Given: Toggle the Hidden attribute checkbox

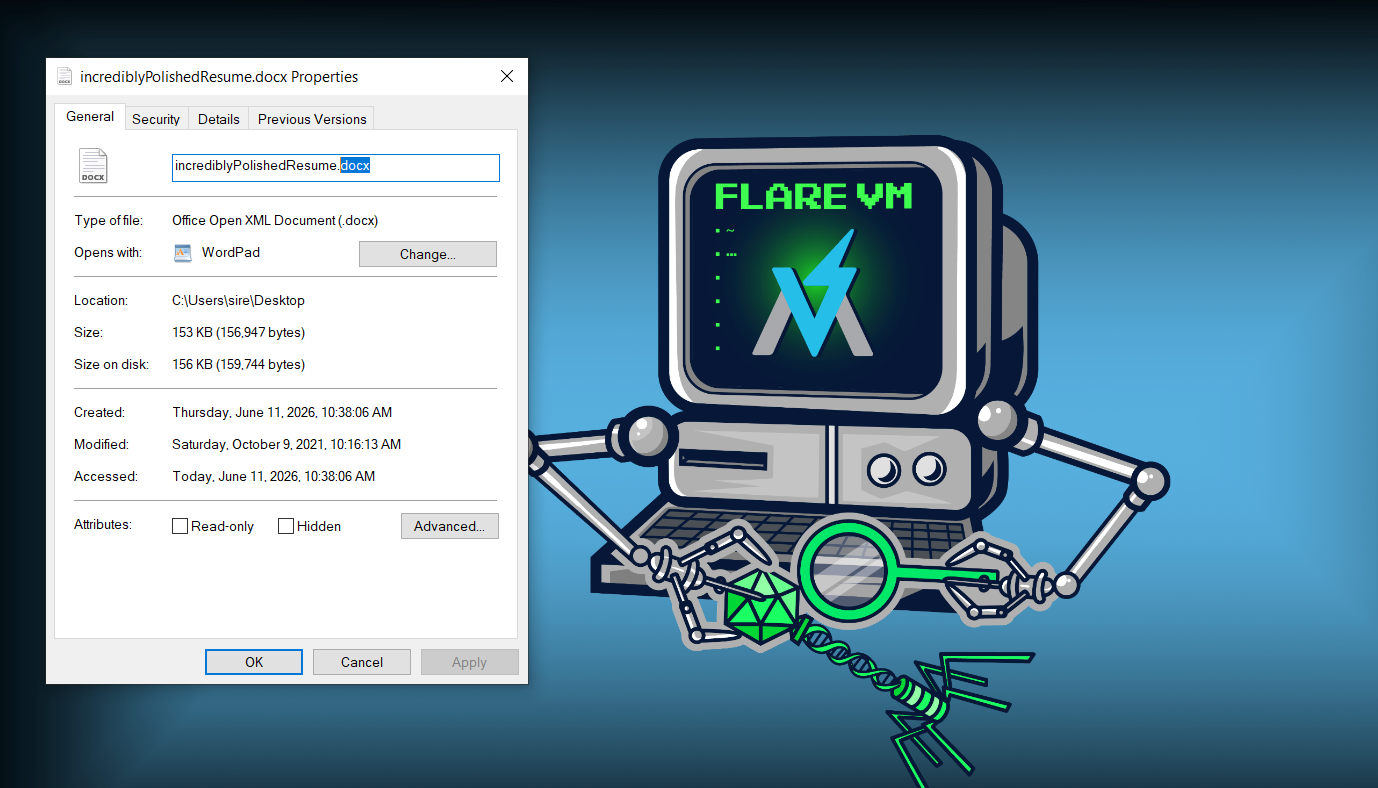Looking at the screenshot, I should (x=286, y=526).
